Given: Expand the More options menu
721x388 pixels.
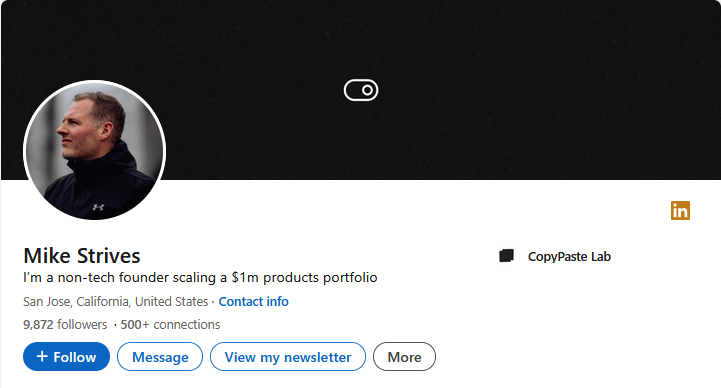Looking at the screenshot, I should [404, 357].
